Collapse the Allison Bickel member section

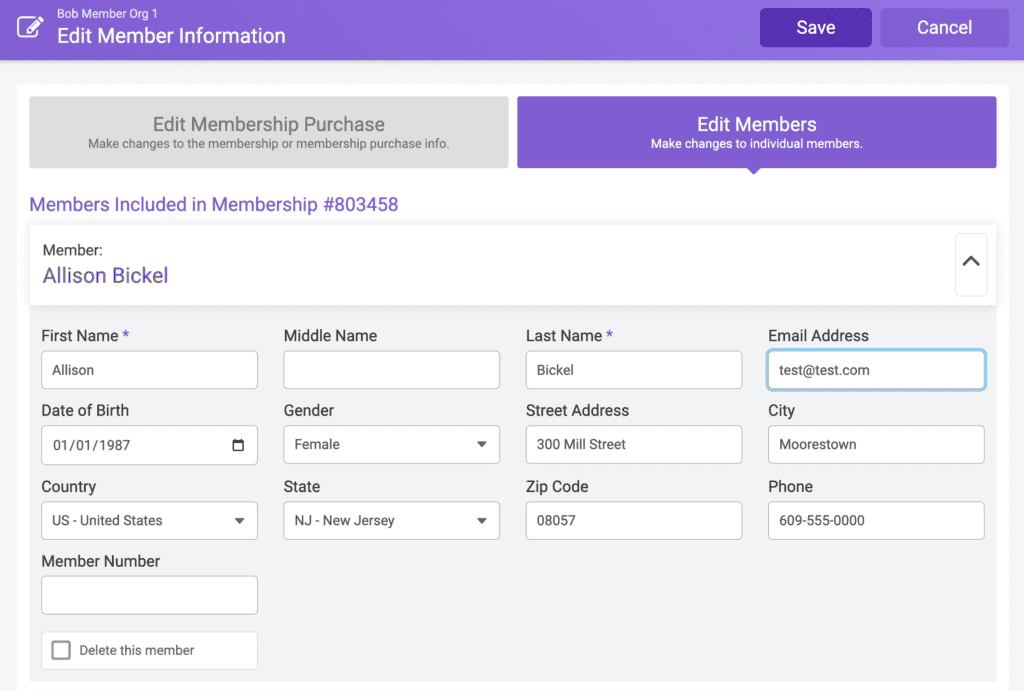click(x=970, y=264)
